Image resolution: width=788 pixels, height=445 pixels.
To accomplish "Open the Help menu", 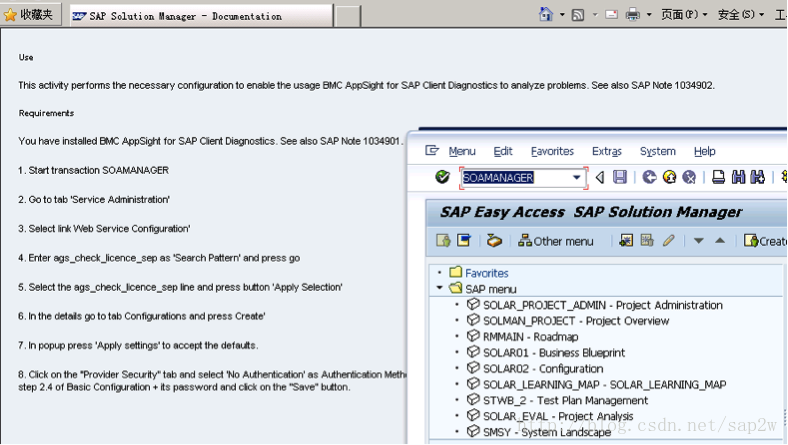I will point(705,151).
